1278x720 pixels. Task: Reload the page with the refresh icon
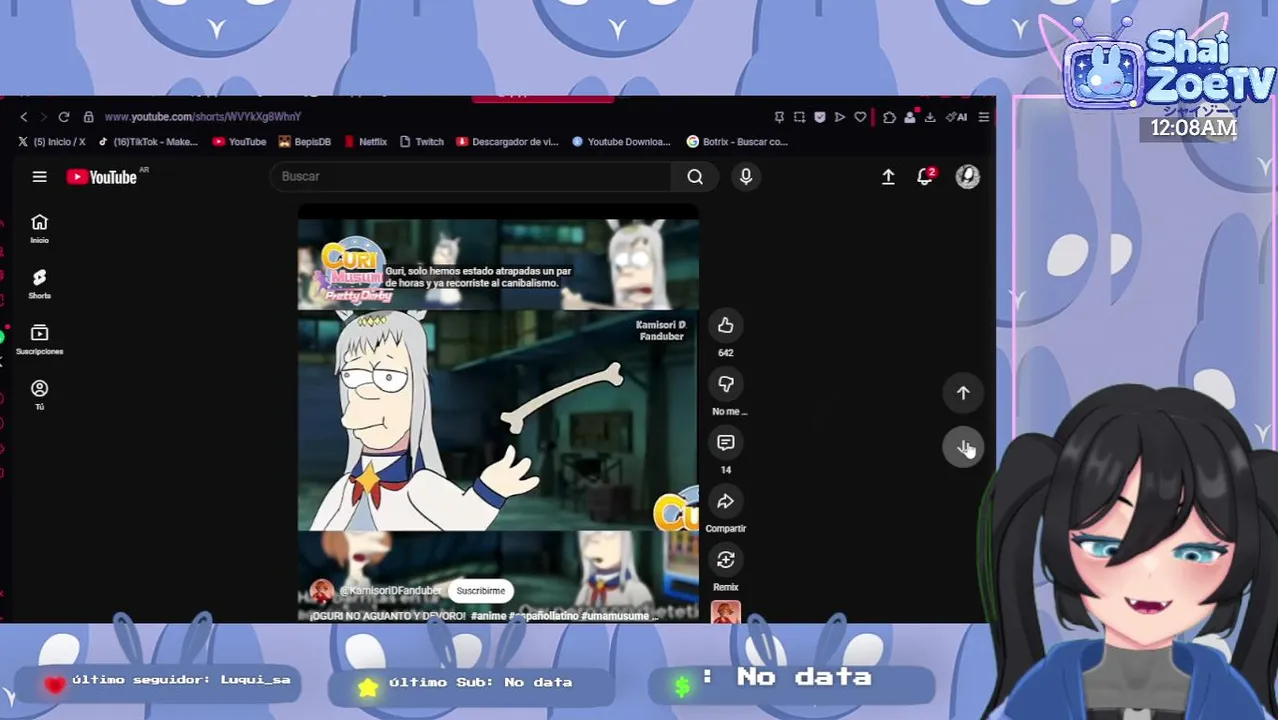click(x=64, y=117)
